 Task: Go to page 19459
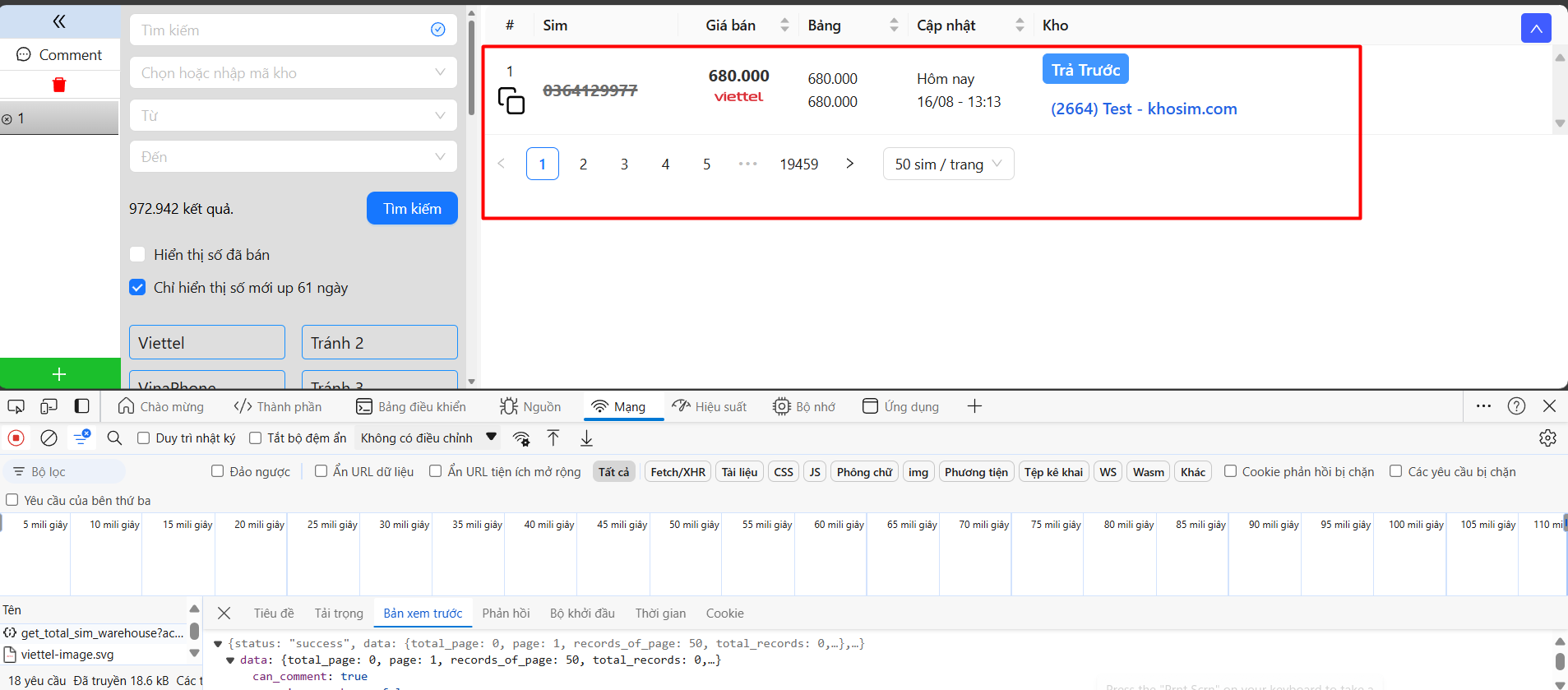(799, 164)
